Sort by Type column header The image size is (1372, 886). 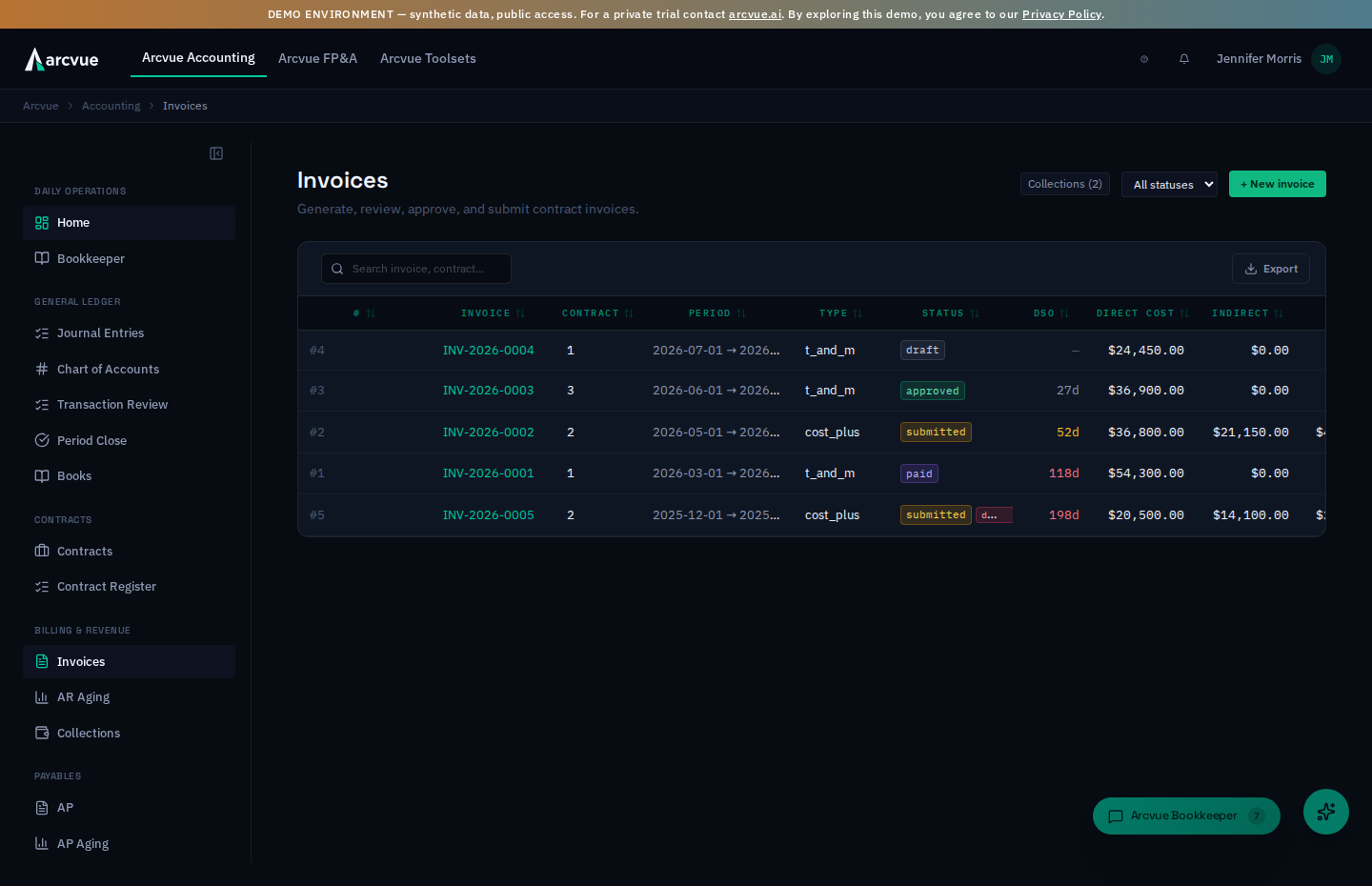pos(840,313)
